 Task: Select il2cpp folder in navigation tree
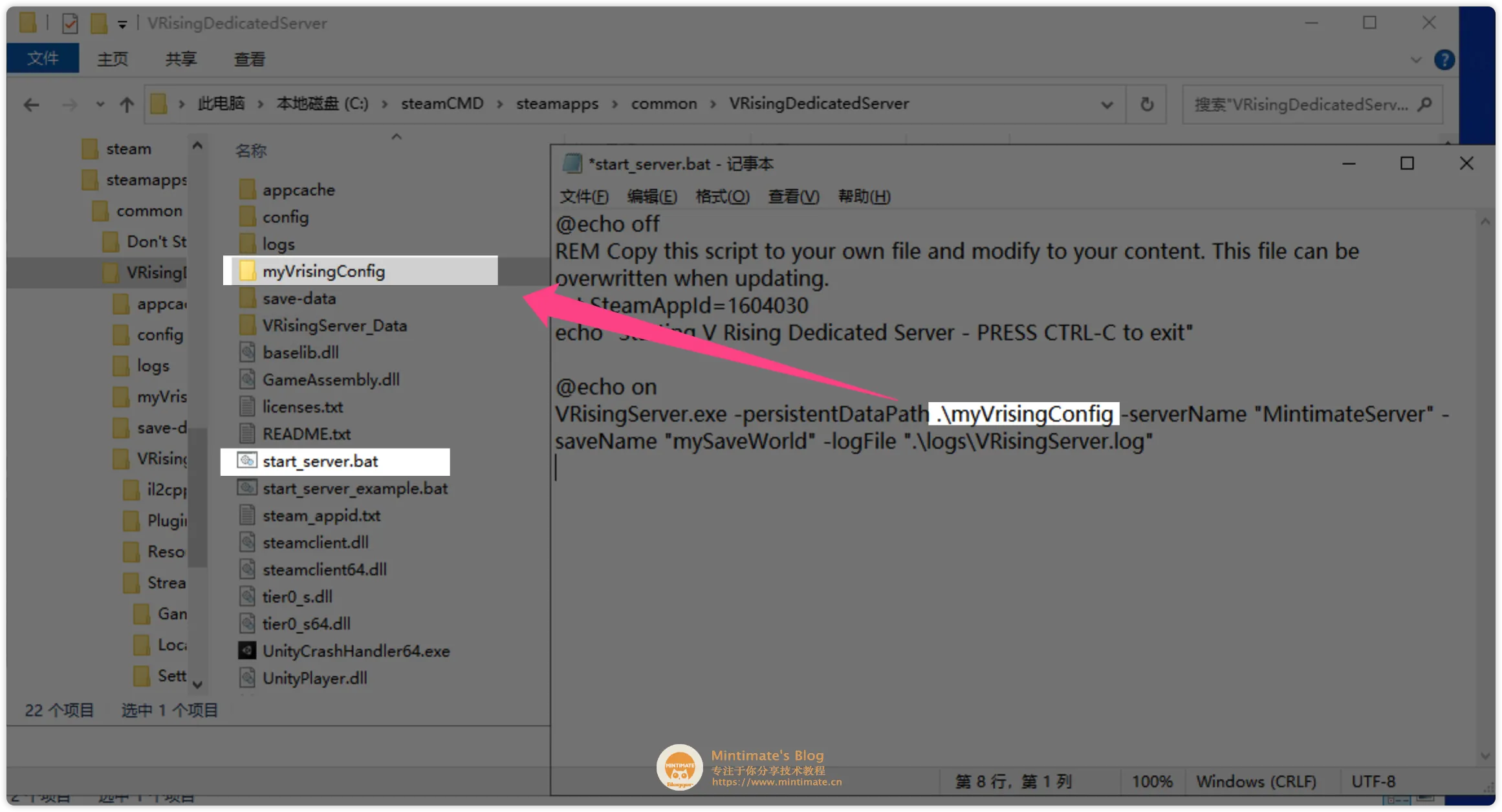[x=155, y=489]
